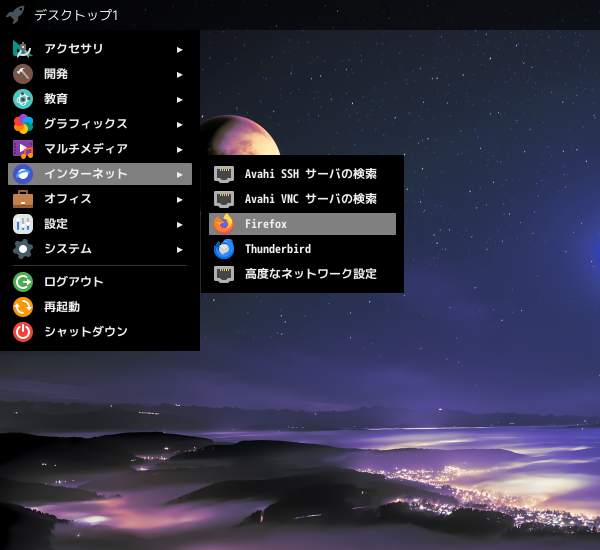This screenshot has width=600, height=550.
Task: Click the デスクトップ1 workspace label
Action: pos(76,15)
